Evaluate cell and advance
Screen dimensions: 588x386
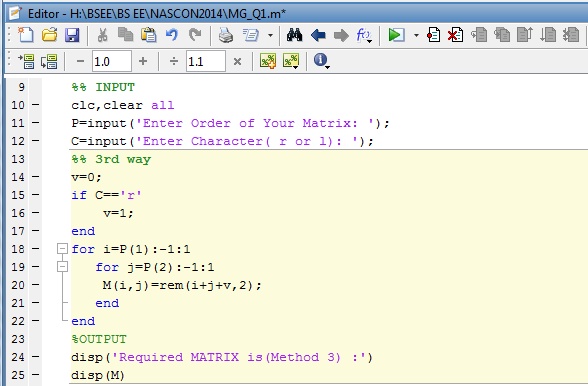click(49, 61)
